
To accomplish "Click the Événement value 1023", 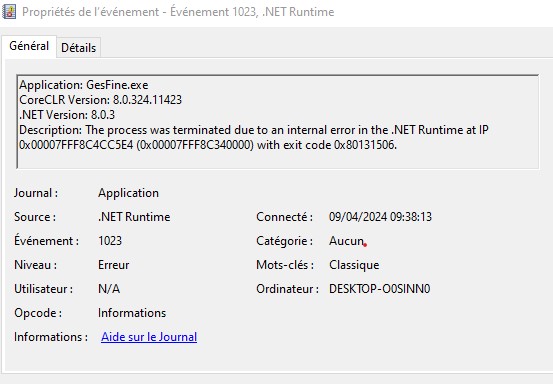I will pos(110,241).
